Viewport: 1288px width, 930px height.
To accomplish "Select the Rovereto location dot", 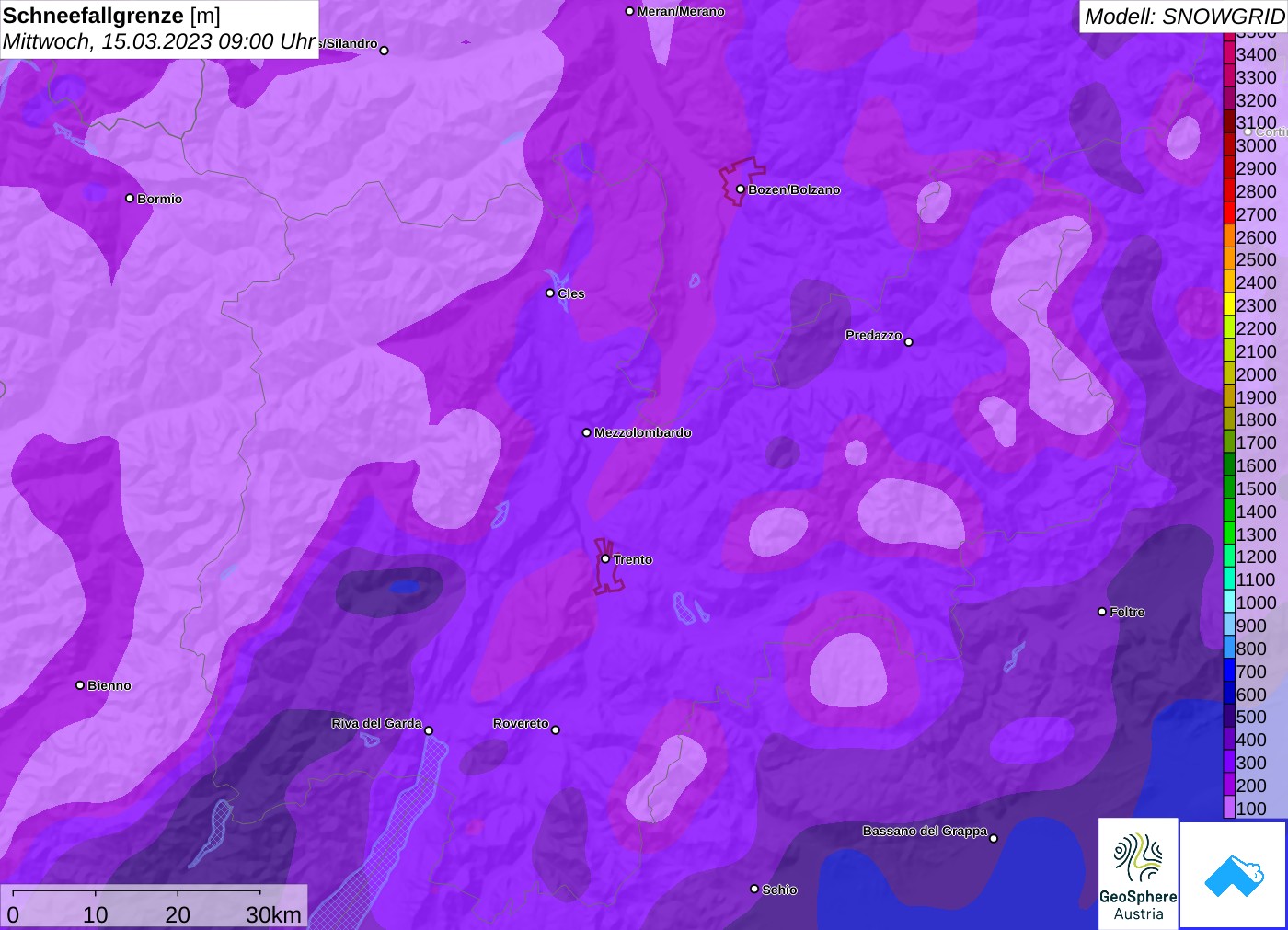I will [555, 729].
